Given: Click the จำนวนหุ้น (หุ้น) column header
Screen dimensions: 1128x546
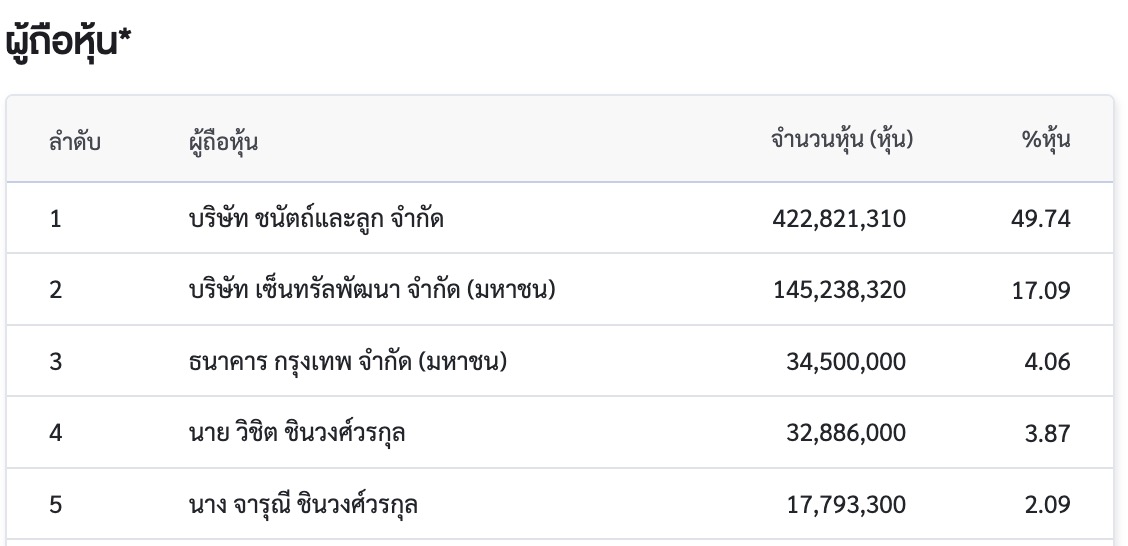Looking at the screenshot, I should (x=842, y=140).
